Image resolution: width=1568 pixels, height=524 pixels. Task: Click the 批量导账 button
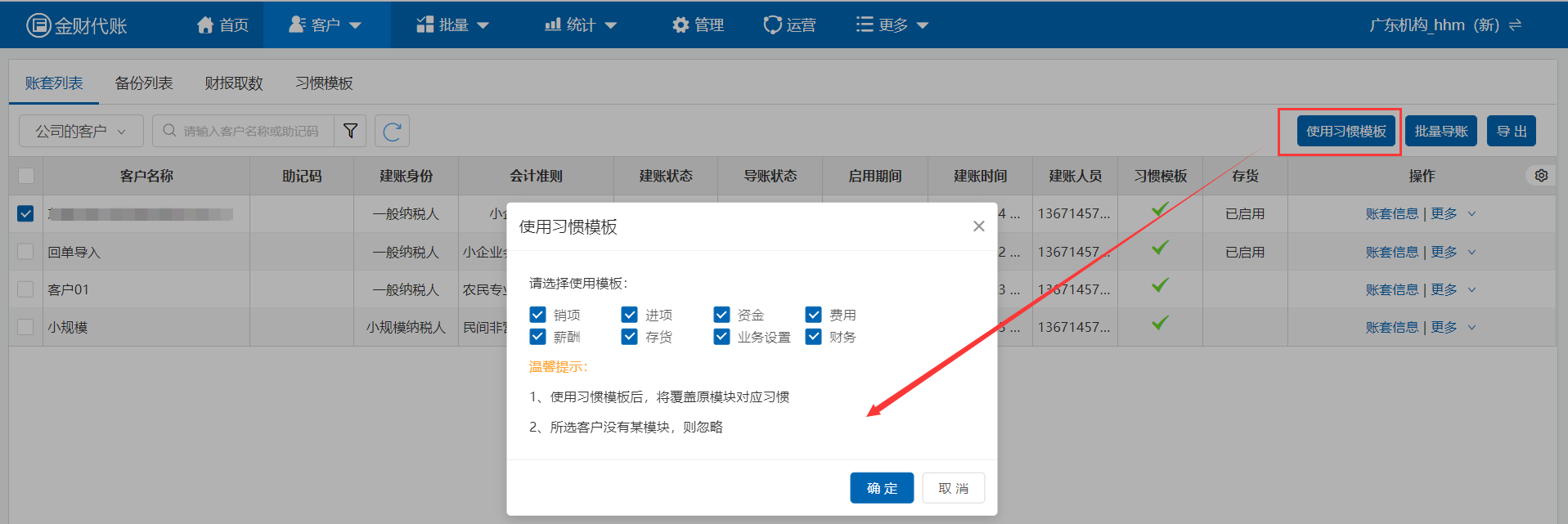[1440, 131]
